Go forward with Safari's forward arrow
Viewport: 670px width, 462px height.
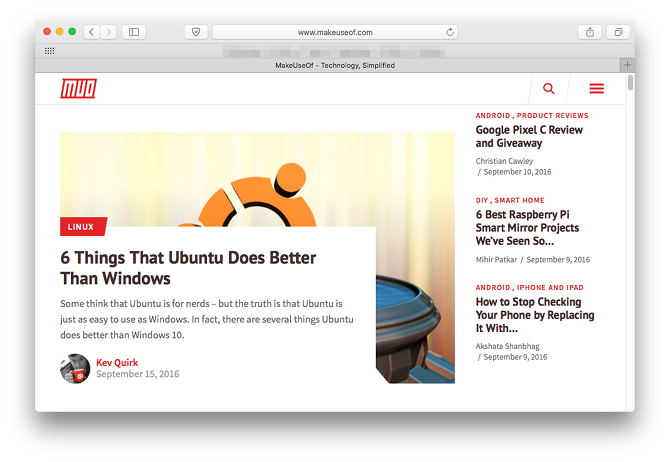coord(108,32)
